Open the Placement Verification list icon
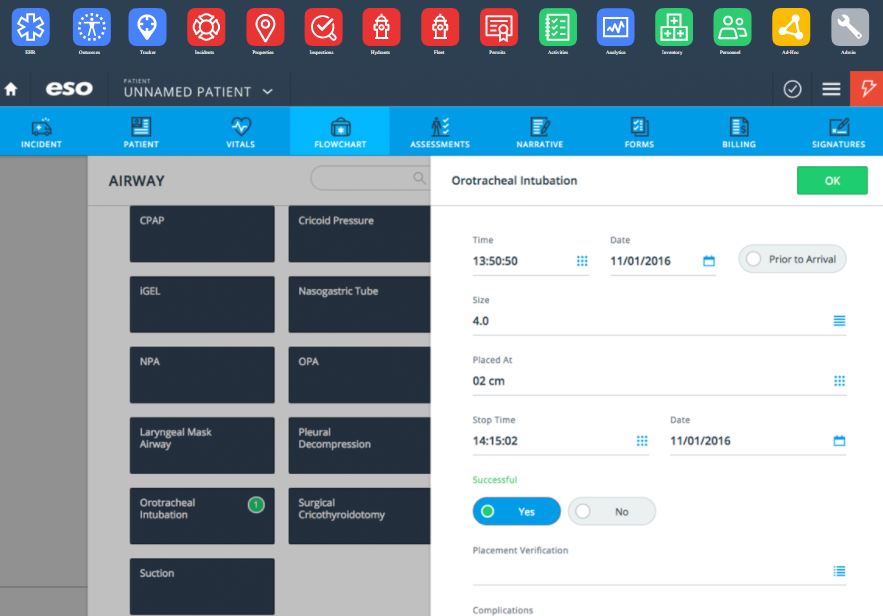Screen dimensions: 883x616 click(x=839, y=571)
